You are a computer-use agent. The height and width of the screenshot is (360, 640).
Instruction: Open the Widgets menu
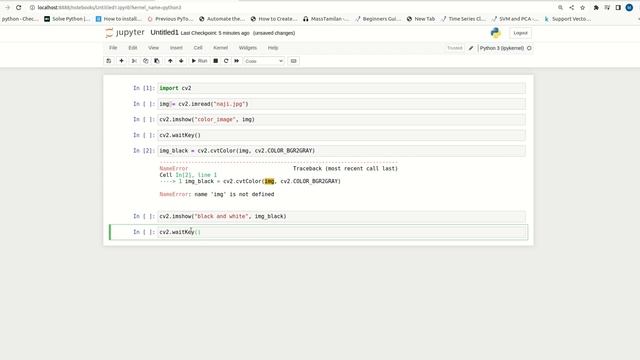[x=248, y=48]
